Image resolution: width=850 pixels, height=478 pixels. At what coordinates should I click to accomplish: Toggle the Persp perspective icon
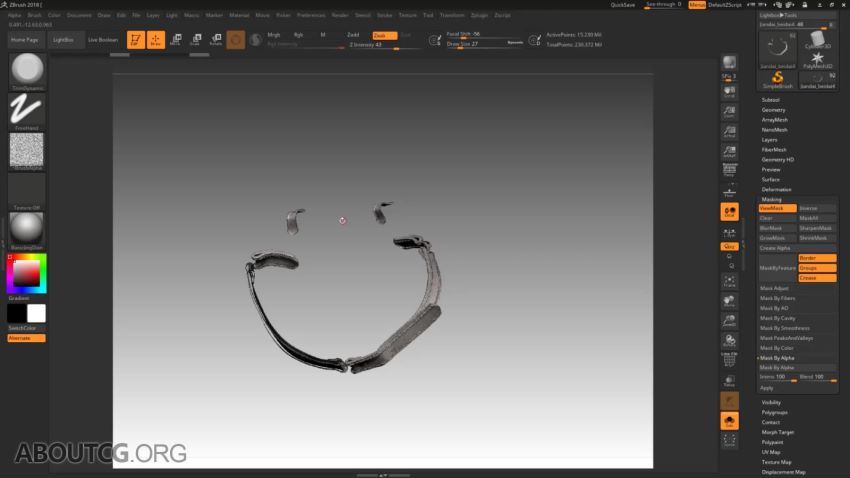pyautogui.click(x=730, y=171)
